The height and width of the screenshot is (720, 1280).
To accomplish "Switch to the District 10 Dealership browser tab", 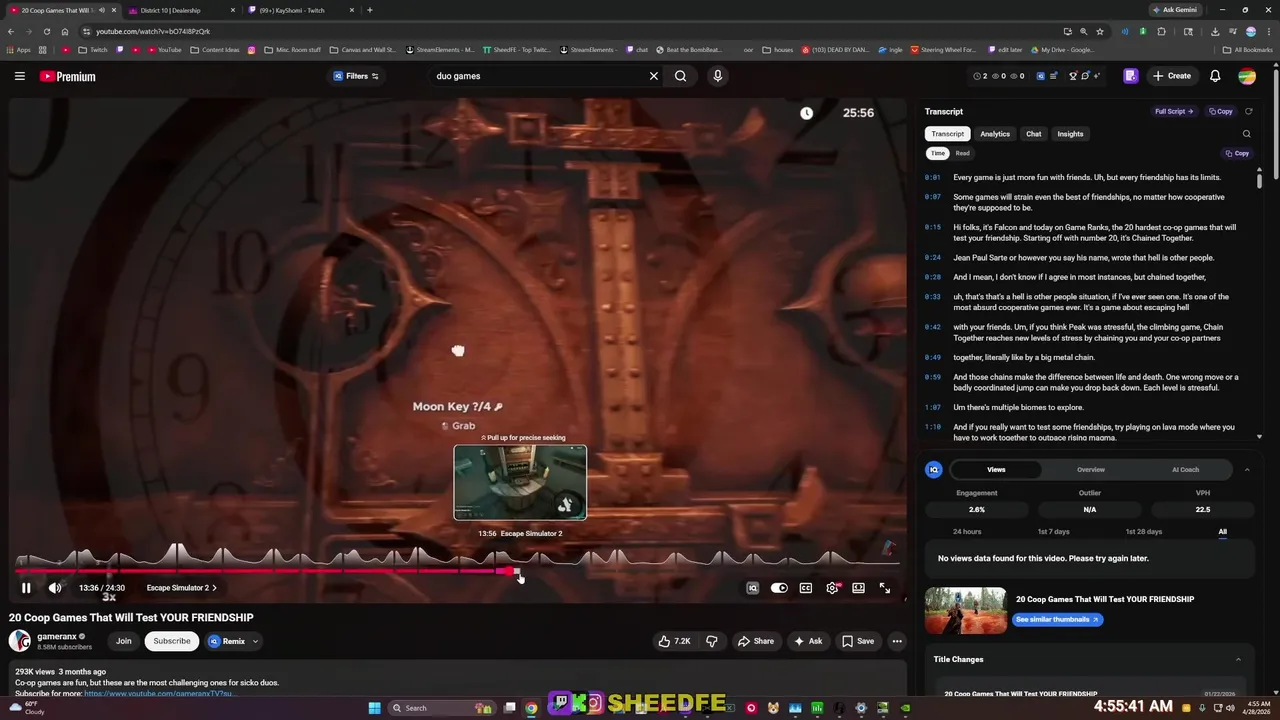I will [180, 10].
